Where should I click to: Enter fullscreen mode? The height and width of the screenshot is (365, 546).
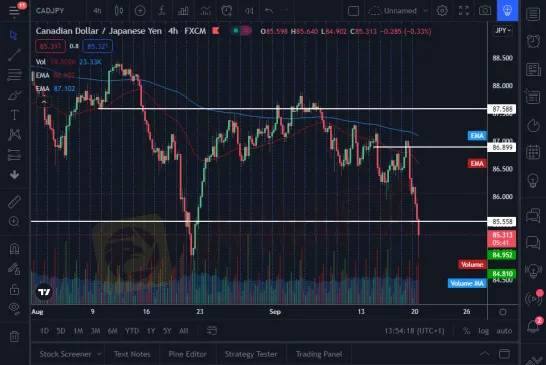click(x=463, y=11)
